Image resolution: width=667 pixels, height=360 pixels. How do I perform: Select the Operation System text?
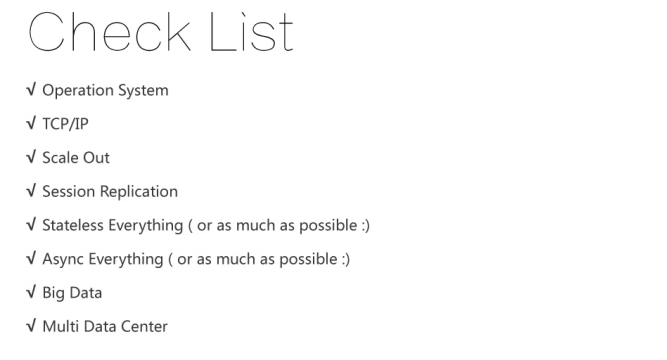pyautogui.click(x=105, y=90)
